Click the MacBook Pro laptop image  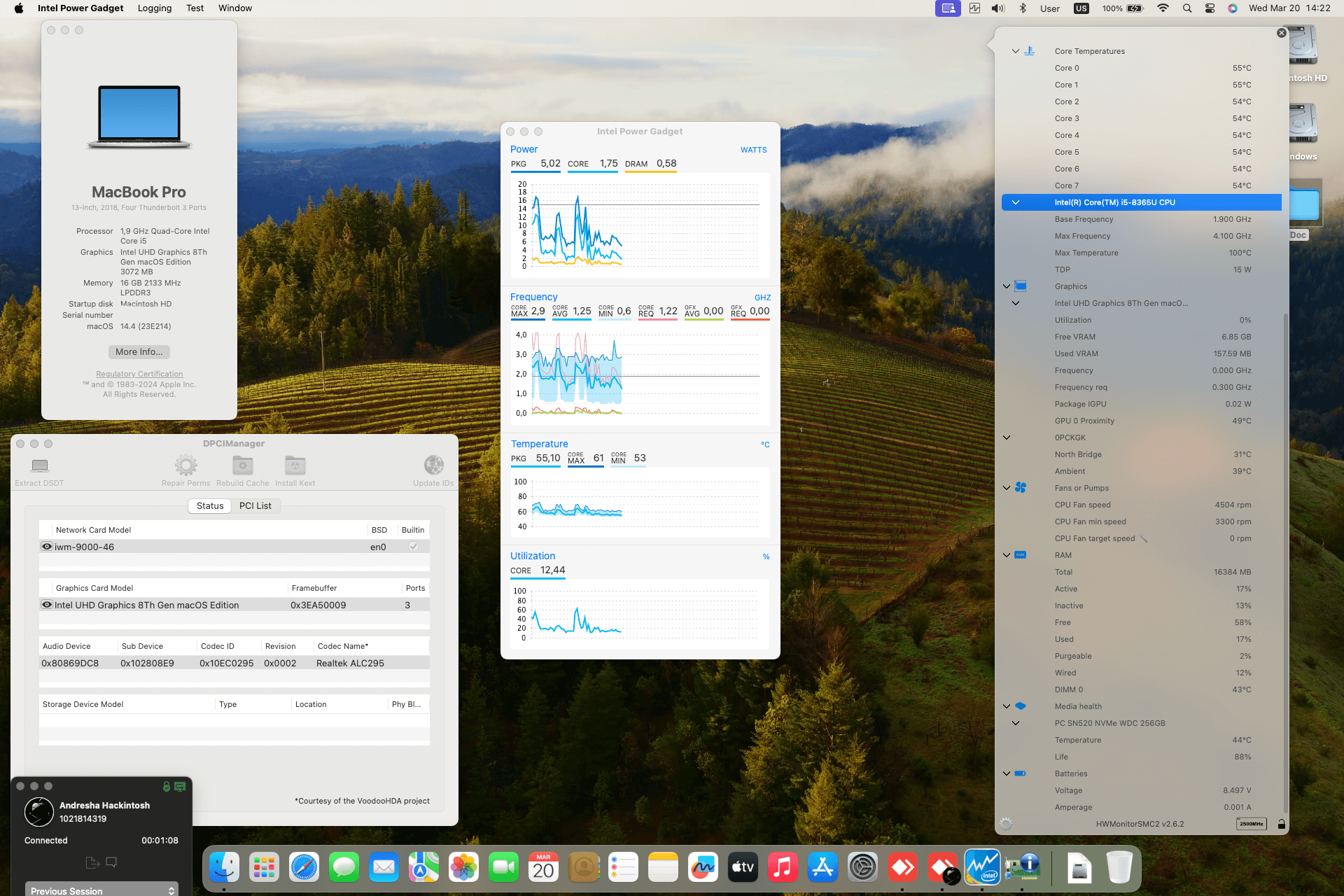click(139, 117)
